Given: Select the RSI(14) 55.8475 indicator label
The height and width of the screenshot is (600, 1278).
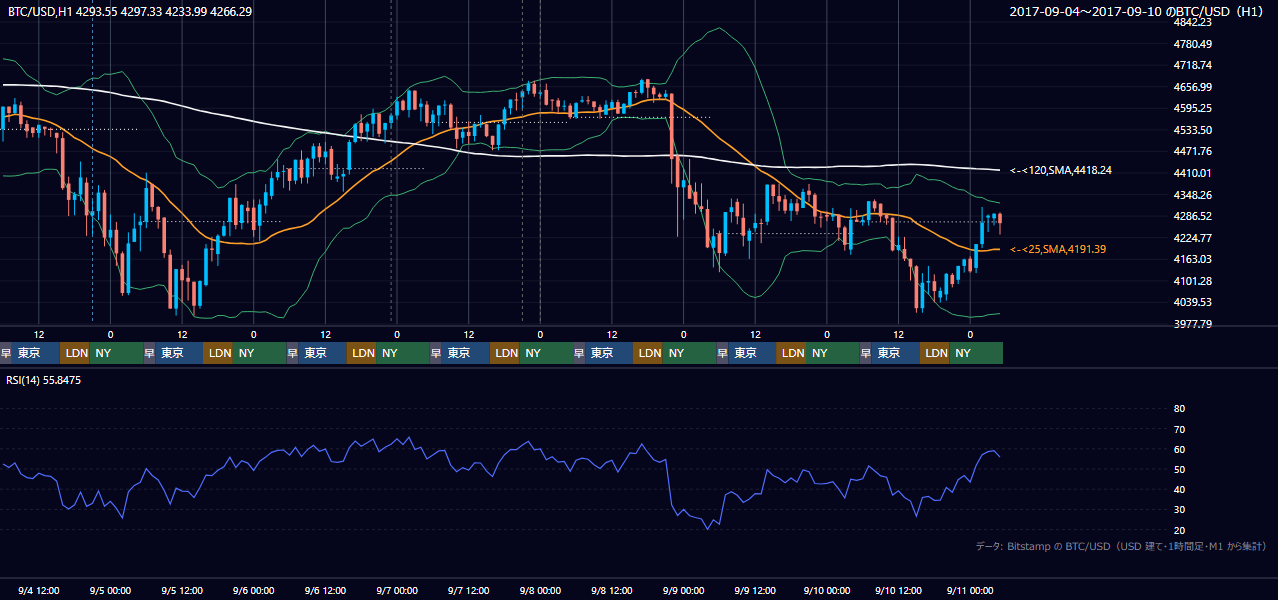Looking at the screenshot, I should 44,380.
